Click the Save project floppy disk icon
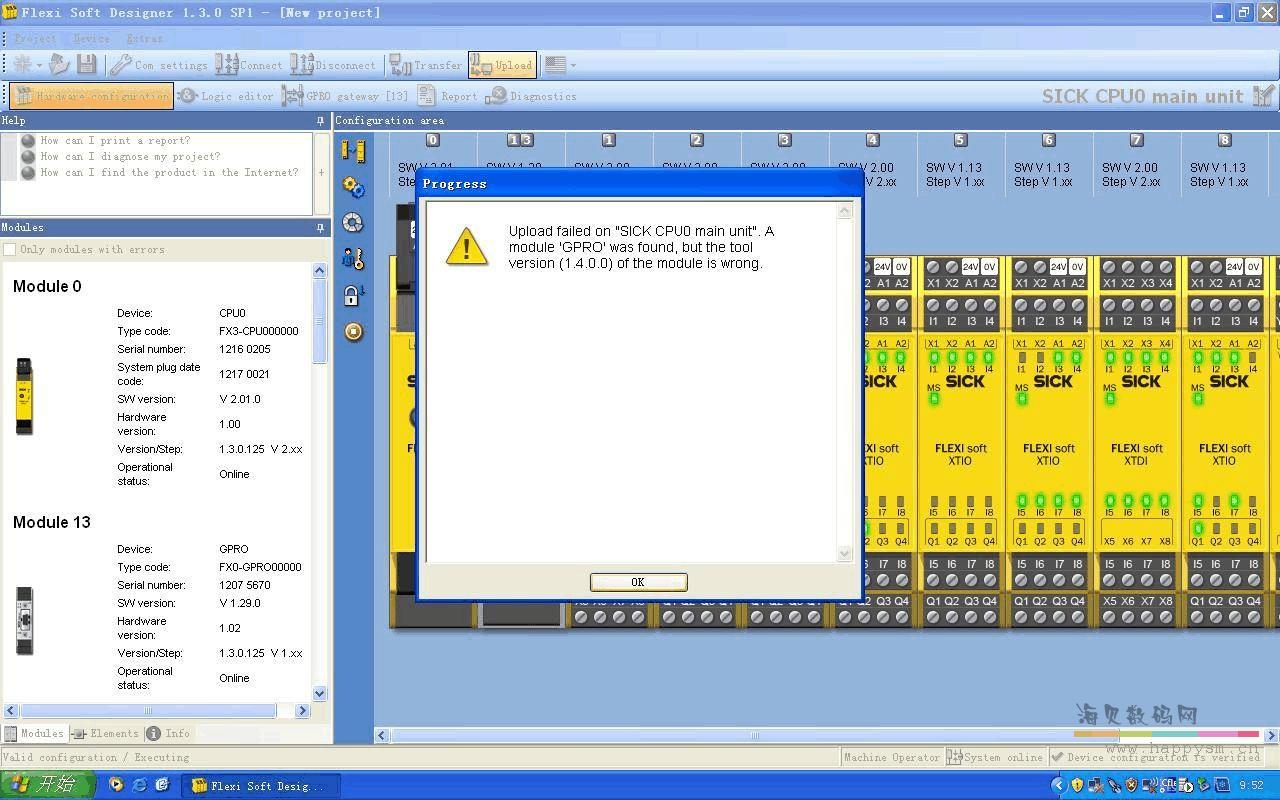1280x800 pixels. coord(87,65)
